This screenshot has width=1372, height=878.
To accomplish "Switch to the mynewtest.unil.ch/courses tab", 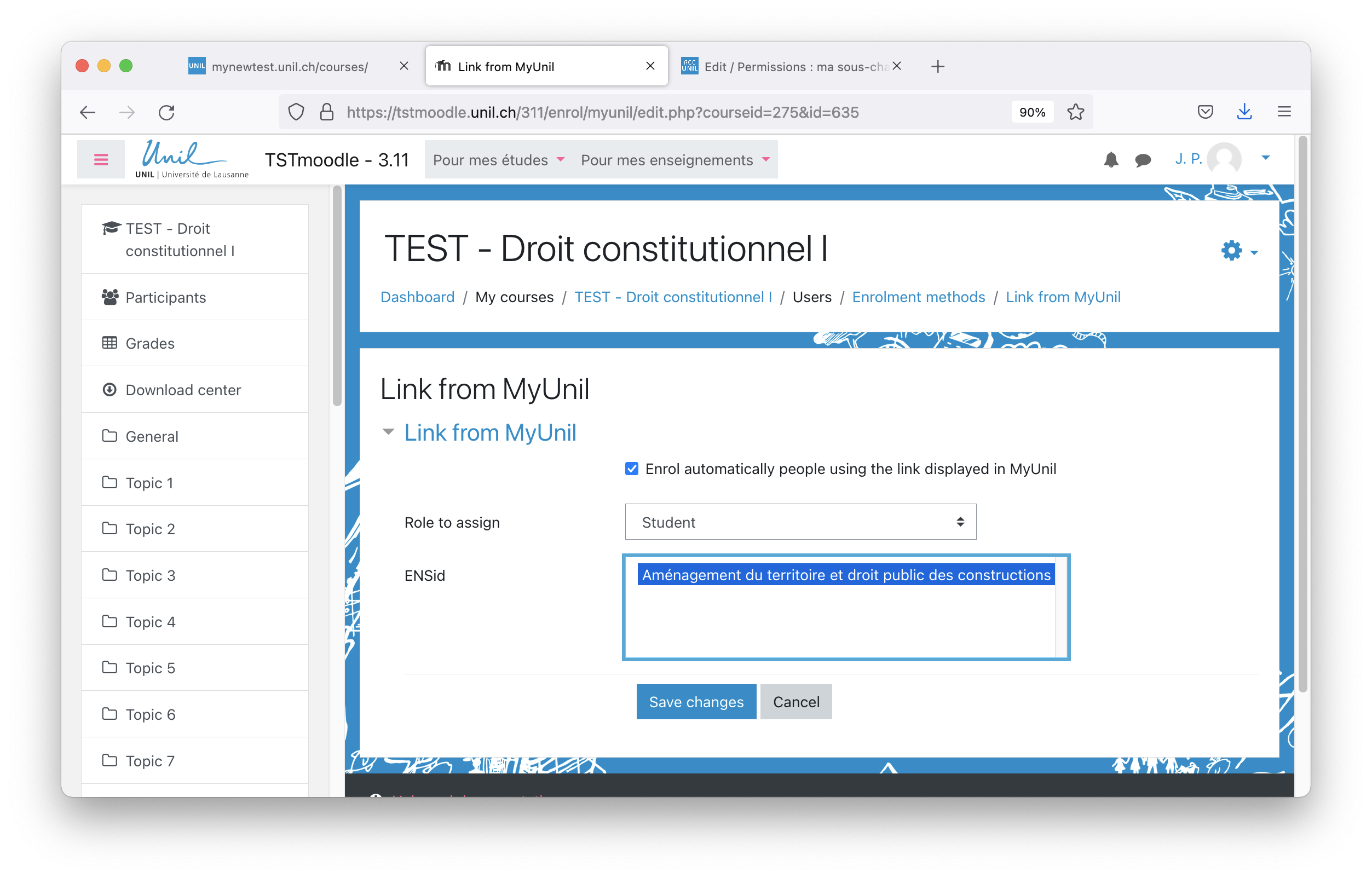I will (290, 67).
